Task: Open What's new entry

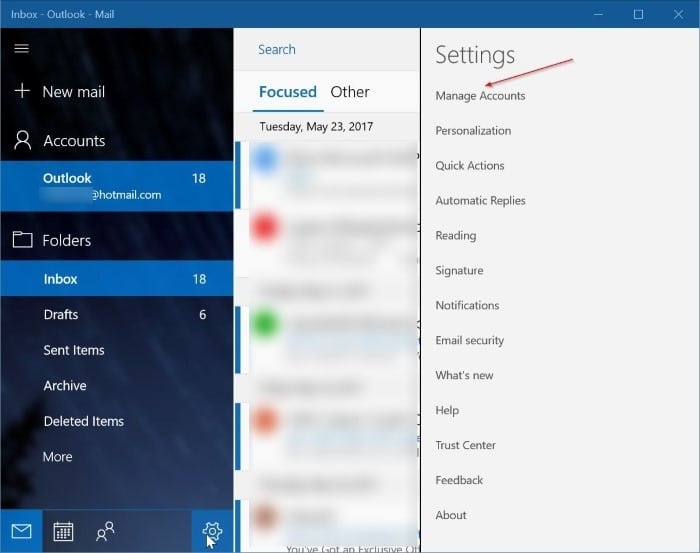Action: click(x=464, y=375)
